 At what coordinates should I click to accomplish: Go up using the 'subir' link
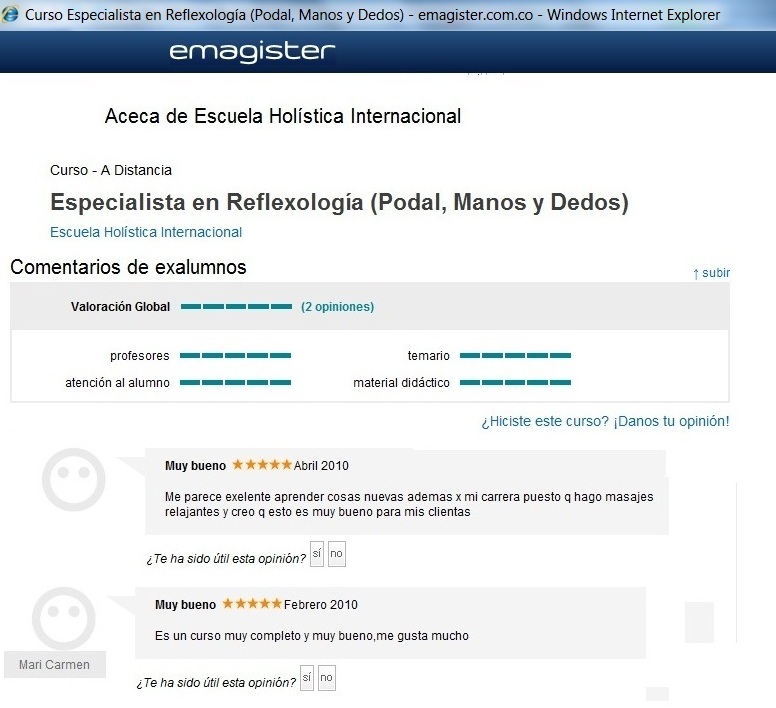pos(712,273)
